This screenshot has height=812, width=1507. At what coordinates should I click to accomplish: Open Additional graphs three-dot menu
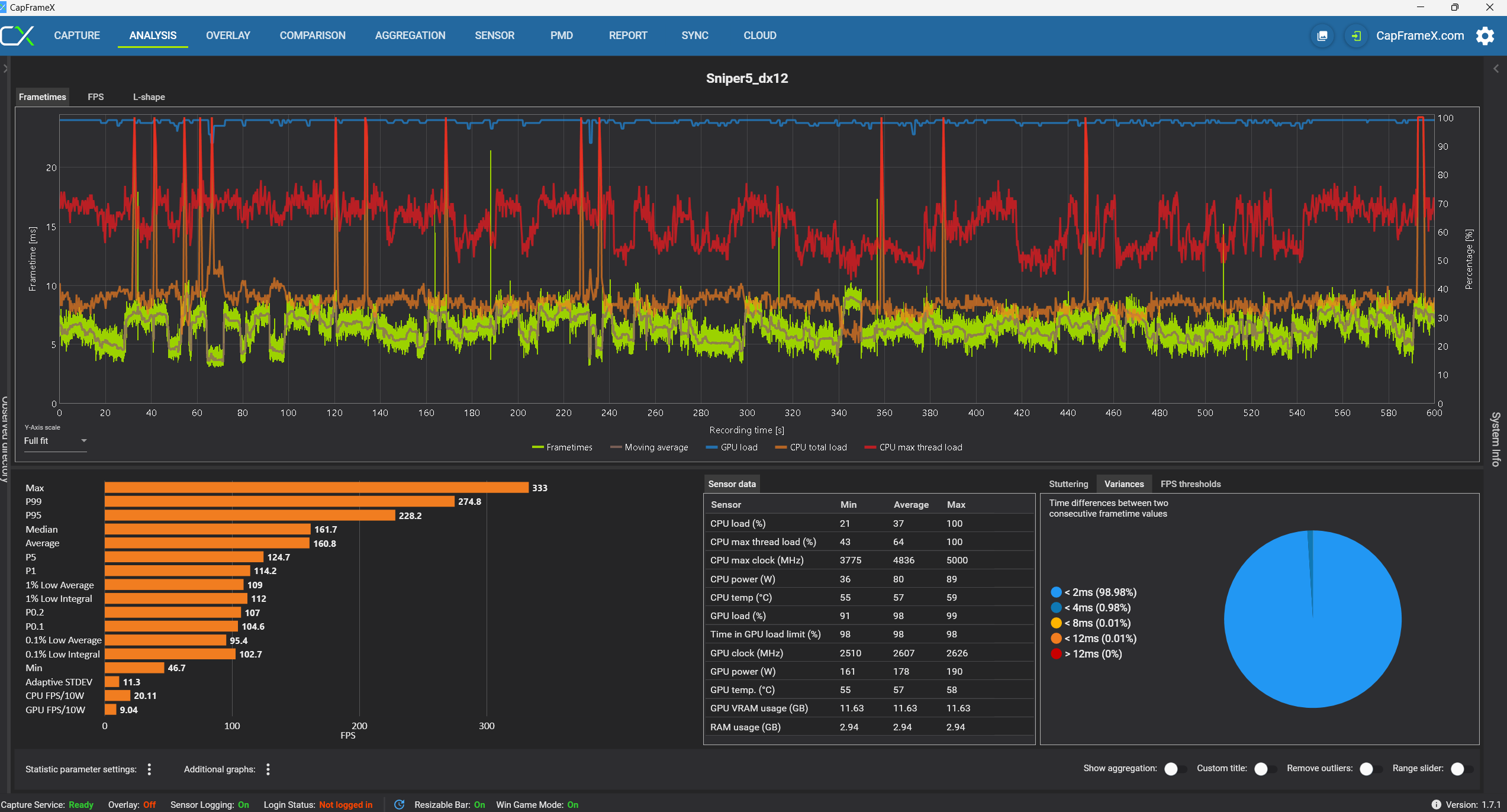(x=268, y=769)
